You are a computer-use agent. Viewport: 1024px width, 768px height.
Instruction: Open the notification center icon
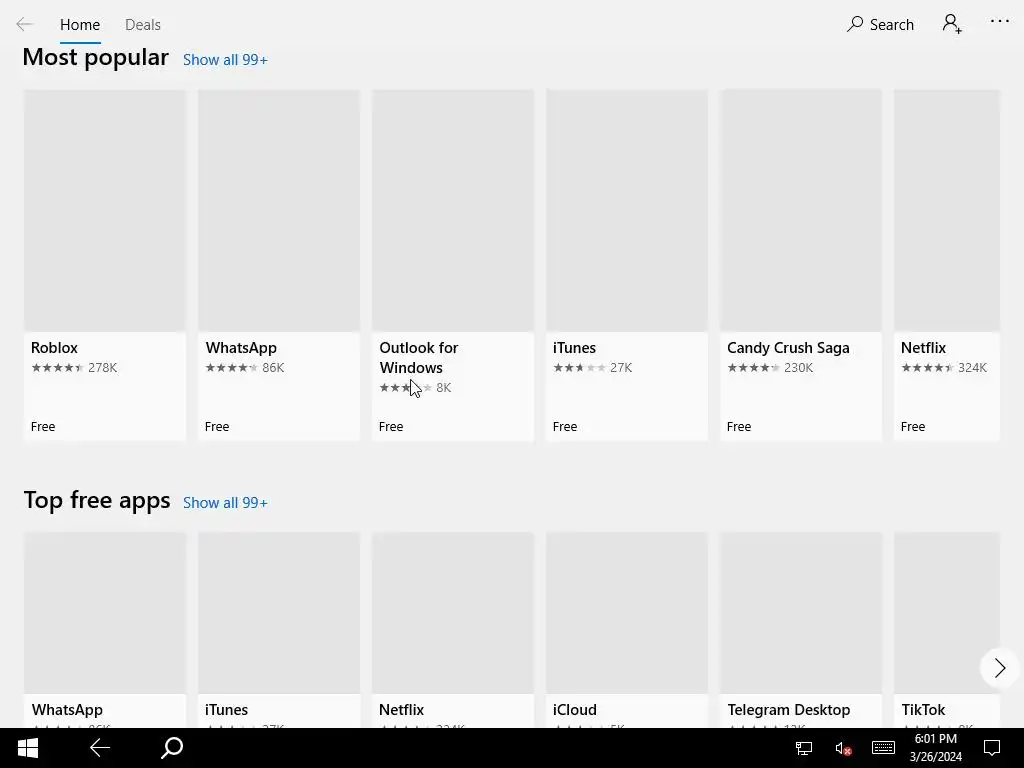(992, 748)
